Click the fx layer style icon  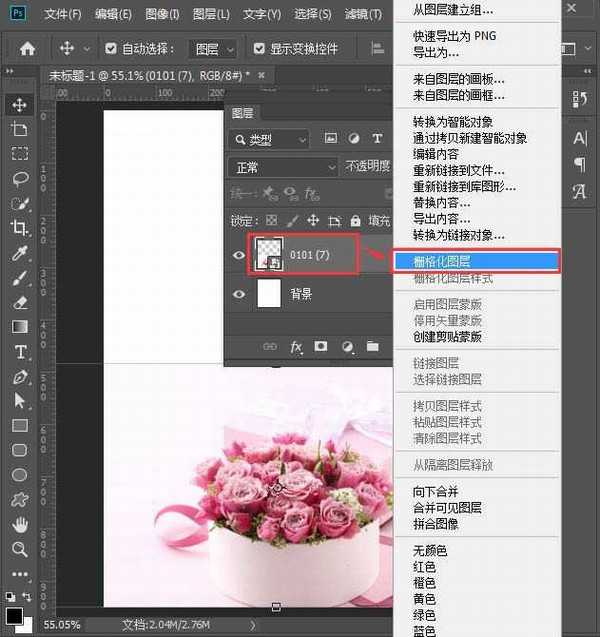(x=296, y=347)
